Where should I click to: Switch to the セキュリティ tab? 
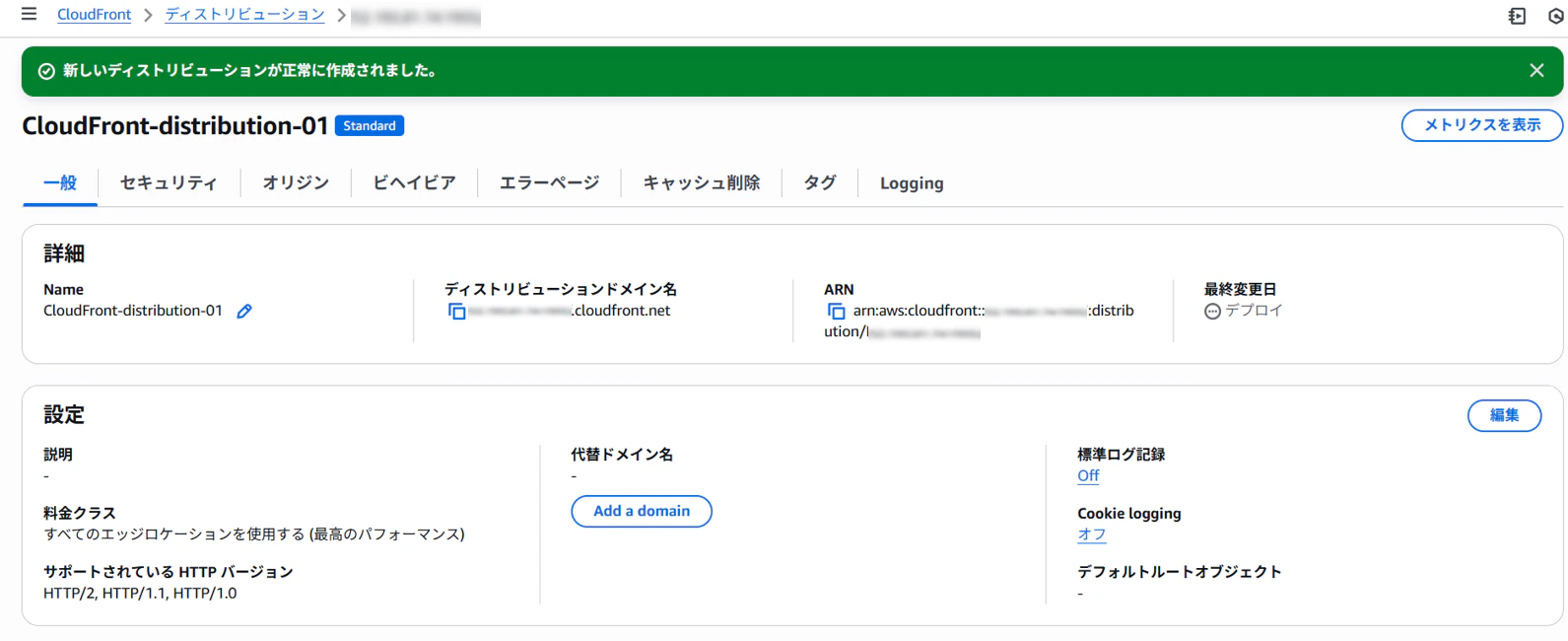tap(169, 182)
